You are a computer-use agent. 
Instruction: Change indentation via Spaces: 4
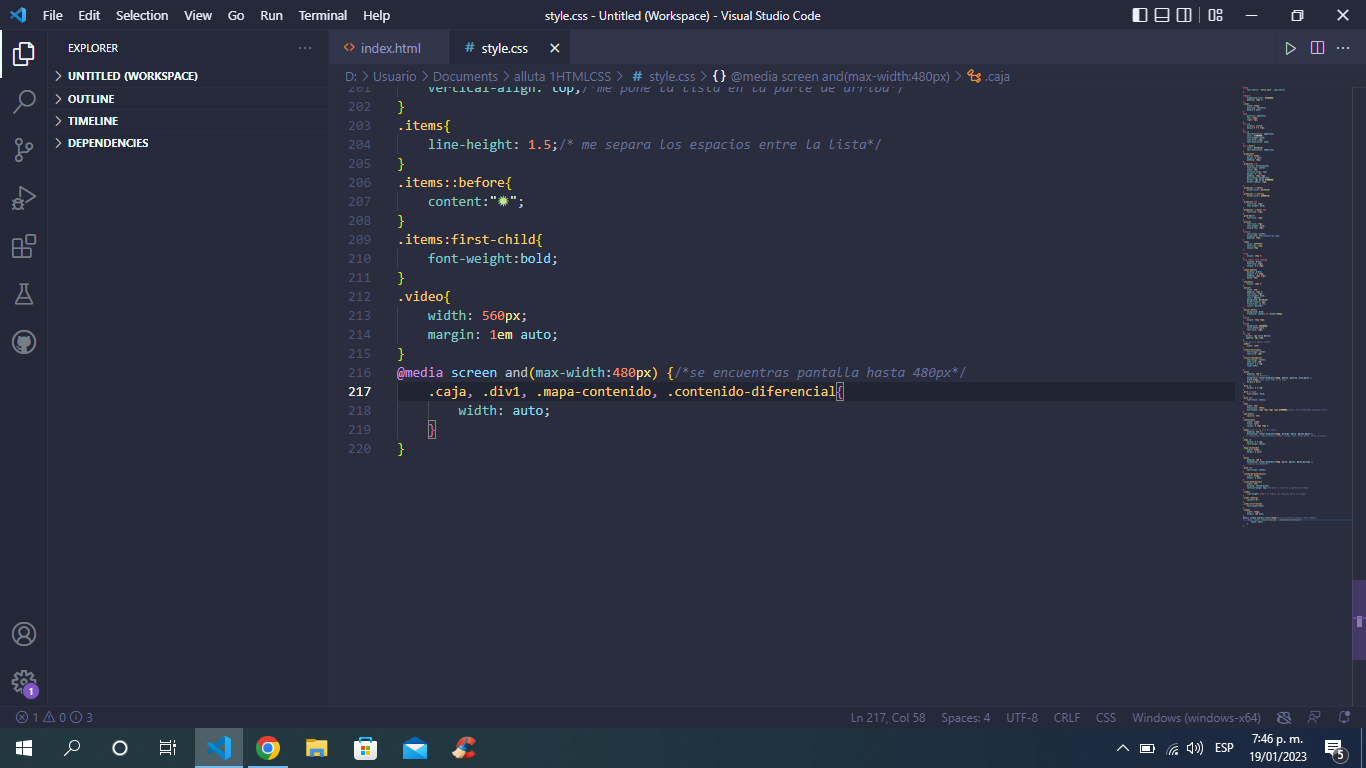click(966, 717)
